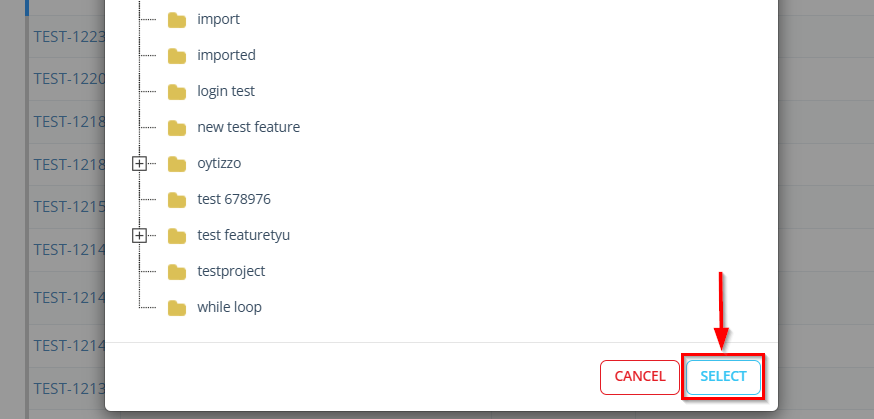The height and width of the screenshot is (419, 874).
Task: Select the test 678976 folder label
Action: pyautogui.click(x=234, y=199)
